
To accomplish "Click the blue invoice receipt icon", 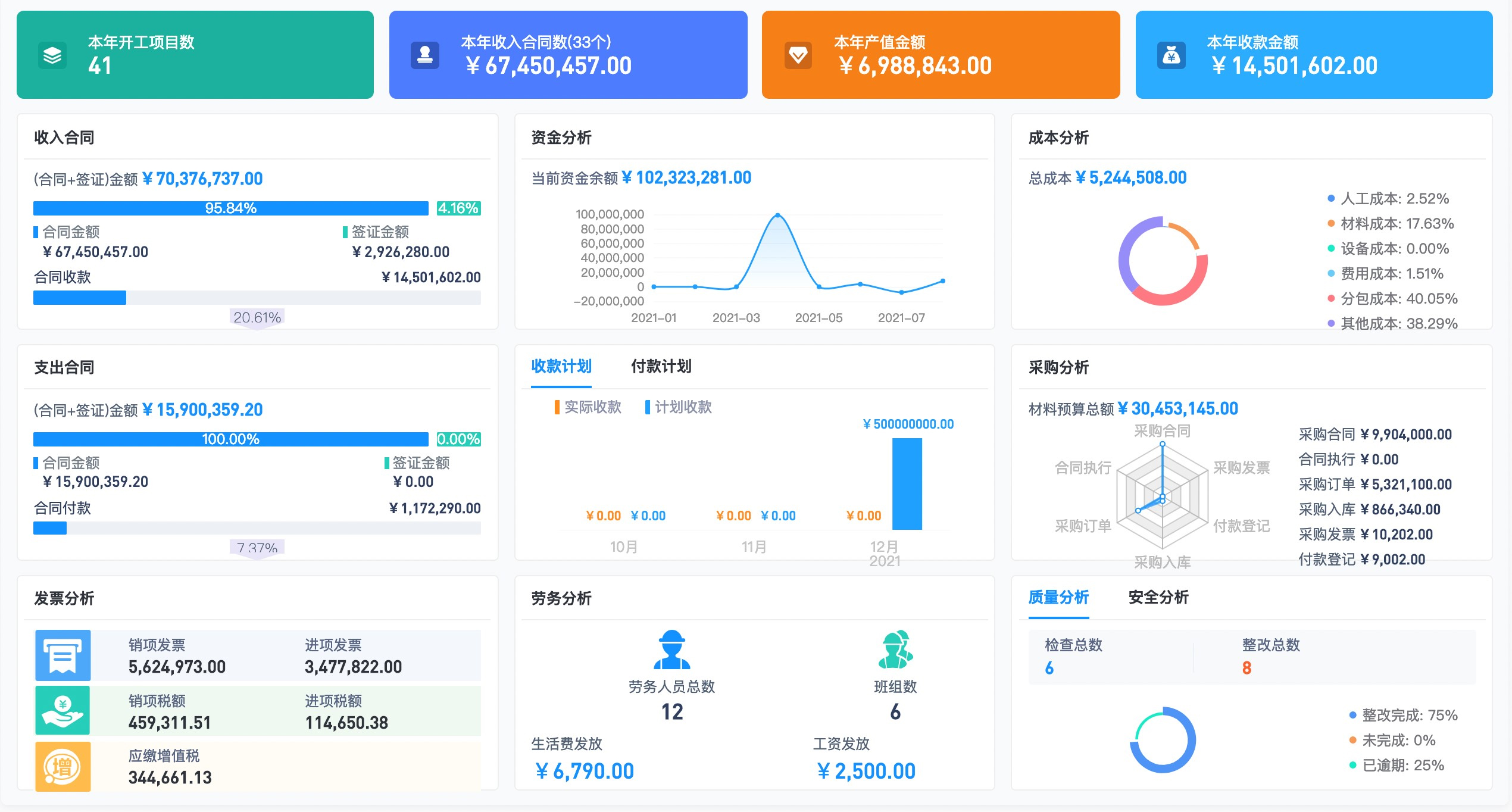I will (x=63, y=655).
